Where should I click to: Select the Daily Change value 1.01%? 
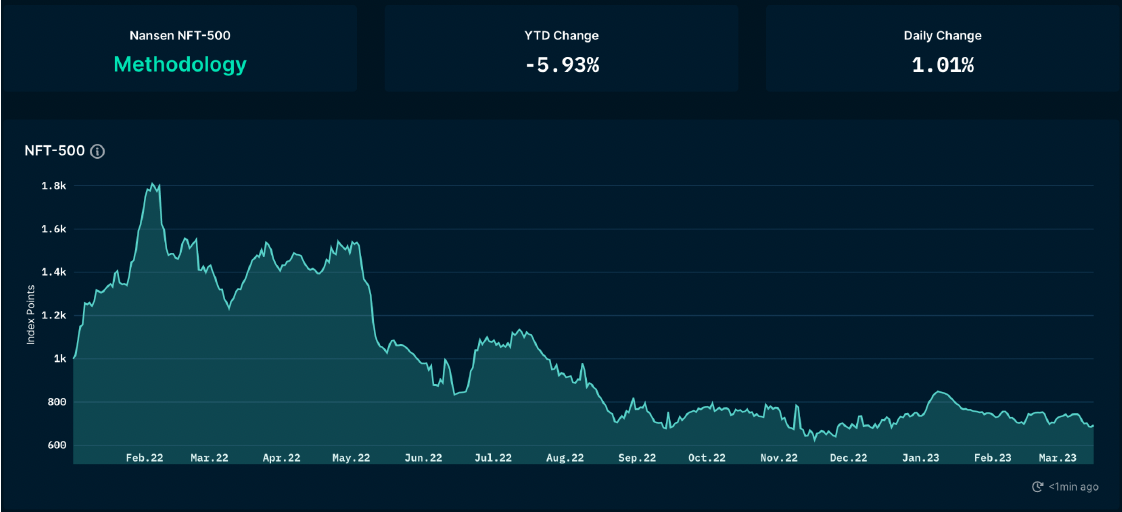tap(942, 65)
